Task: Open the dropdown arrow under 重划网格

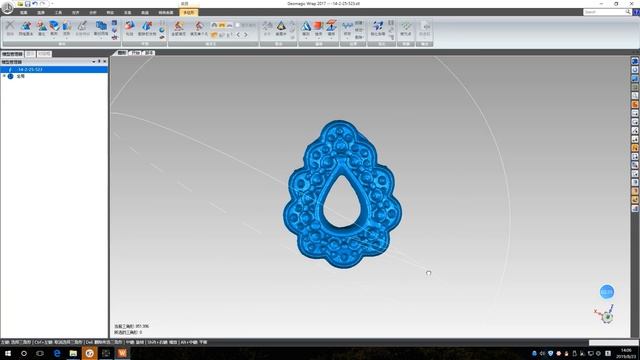Action: (x=101, y=39)
